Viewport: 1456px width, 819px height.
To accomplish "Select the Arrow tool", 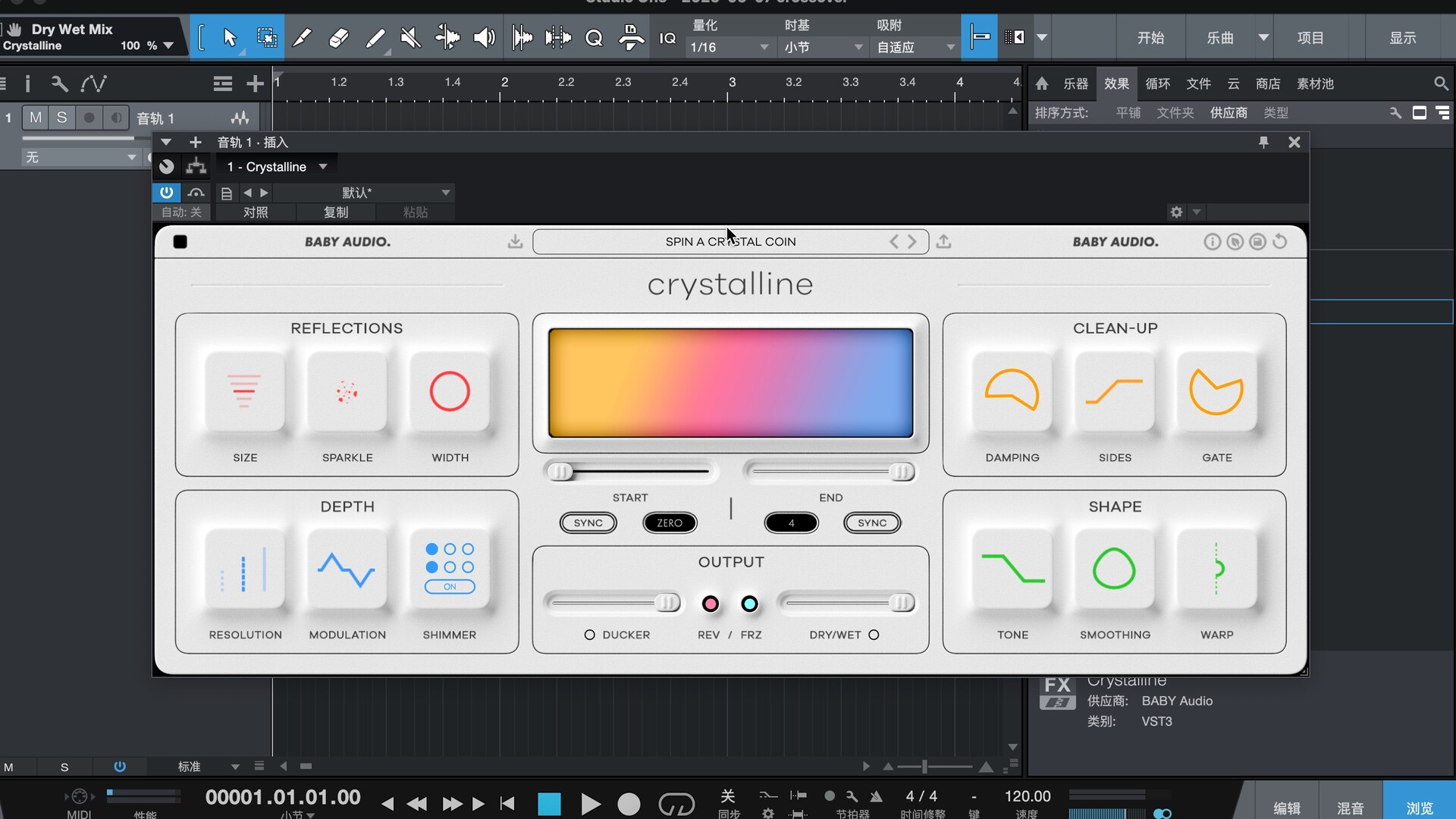I will click(230, 37).
